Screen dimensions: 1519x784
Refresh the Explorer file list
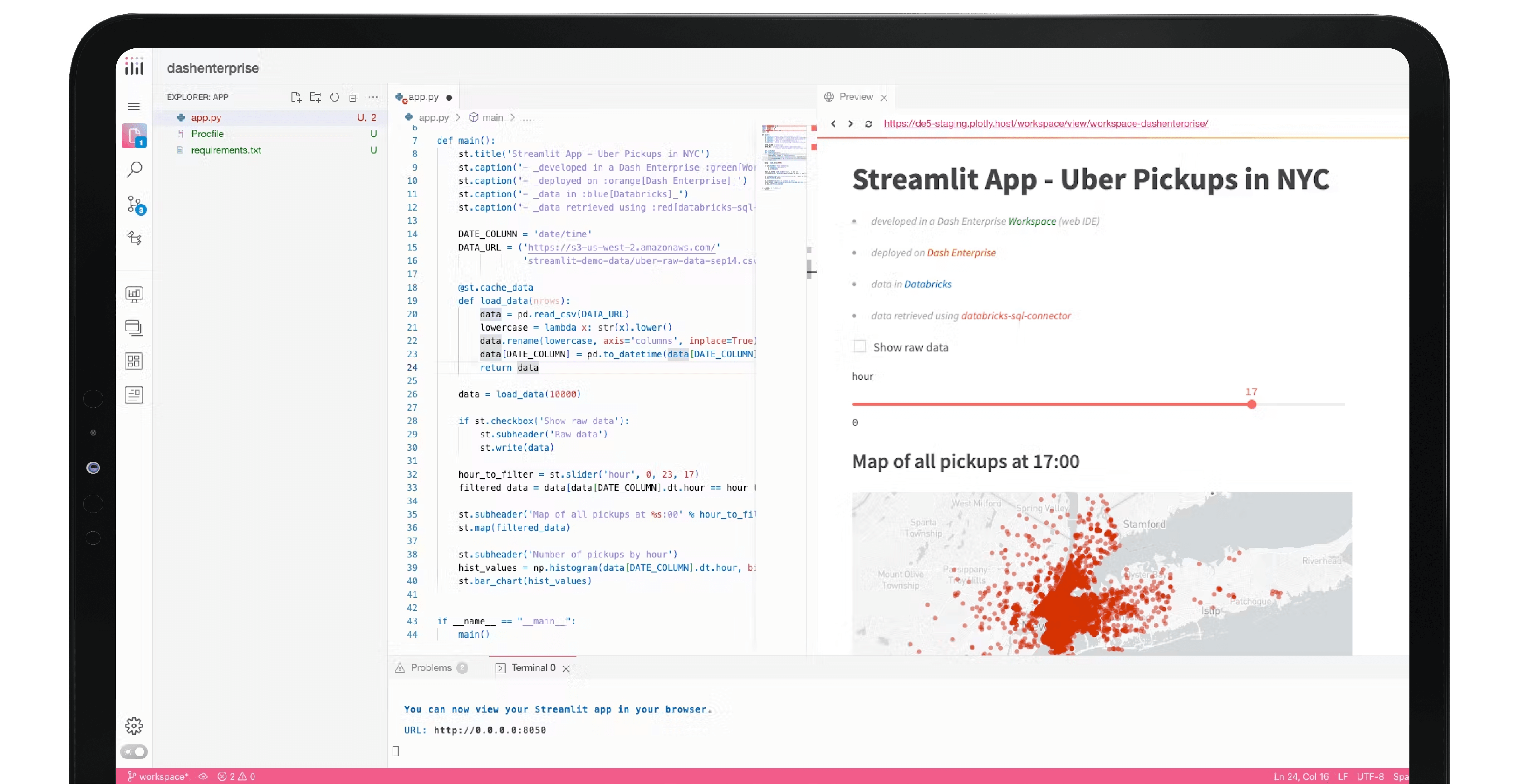tap(334, 97)
